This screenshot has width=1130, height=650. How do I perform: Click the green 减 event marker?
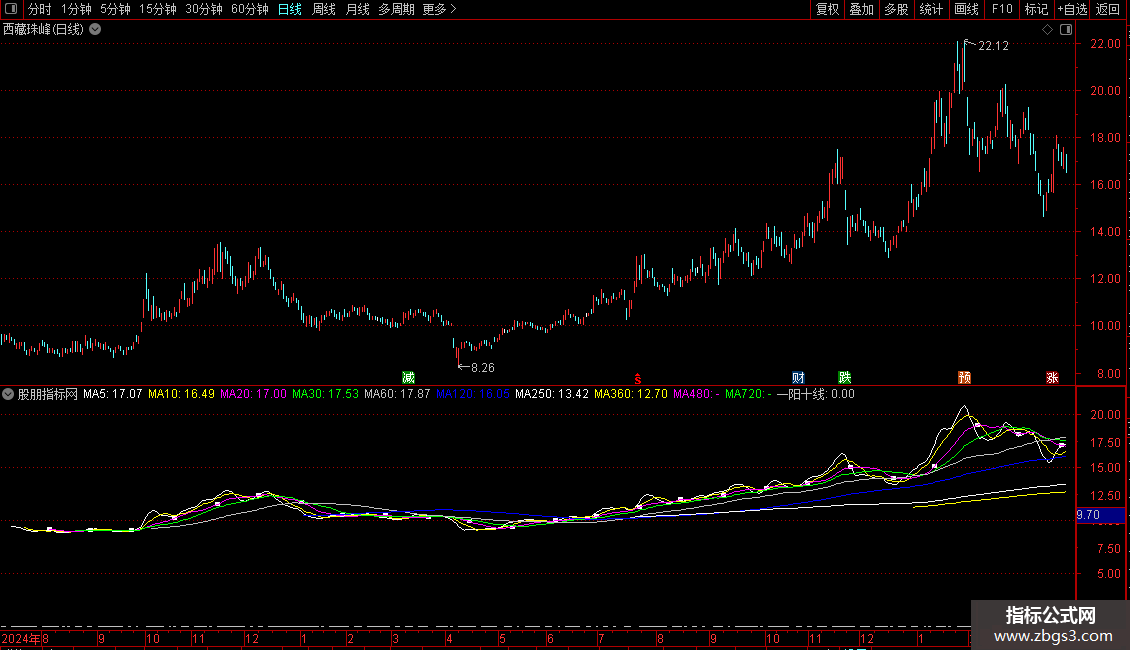tap(408, 378)
